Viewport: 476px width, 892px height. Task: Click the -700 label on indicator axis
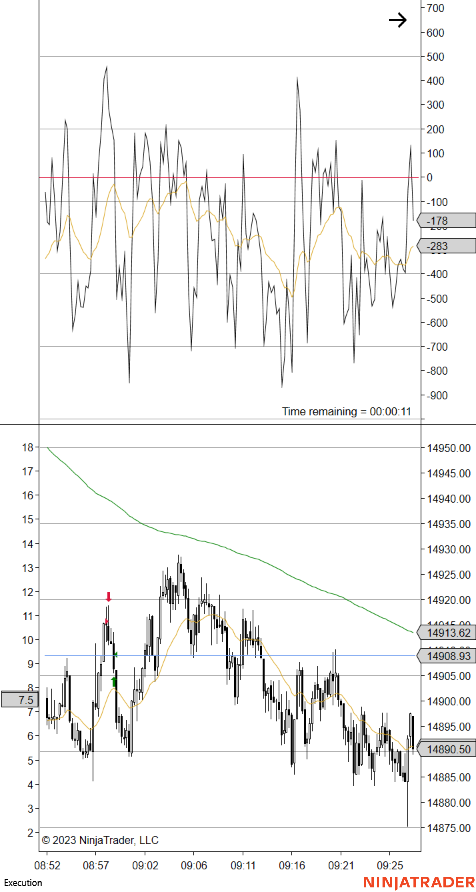pos(436,346)
